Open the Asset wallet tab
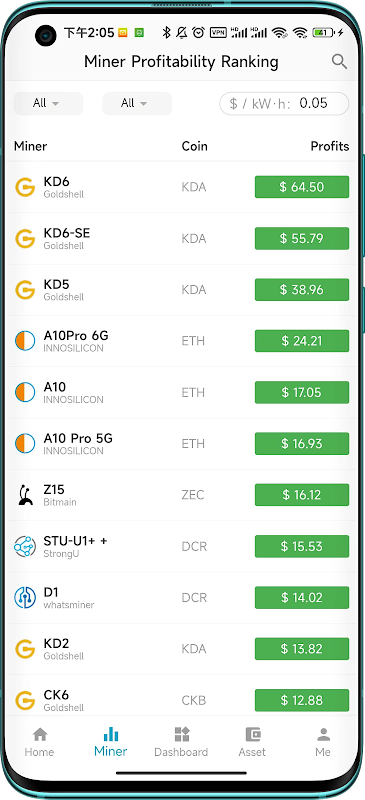 pyautogui.click(x=252, y=742)
